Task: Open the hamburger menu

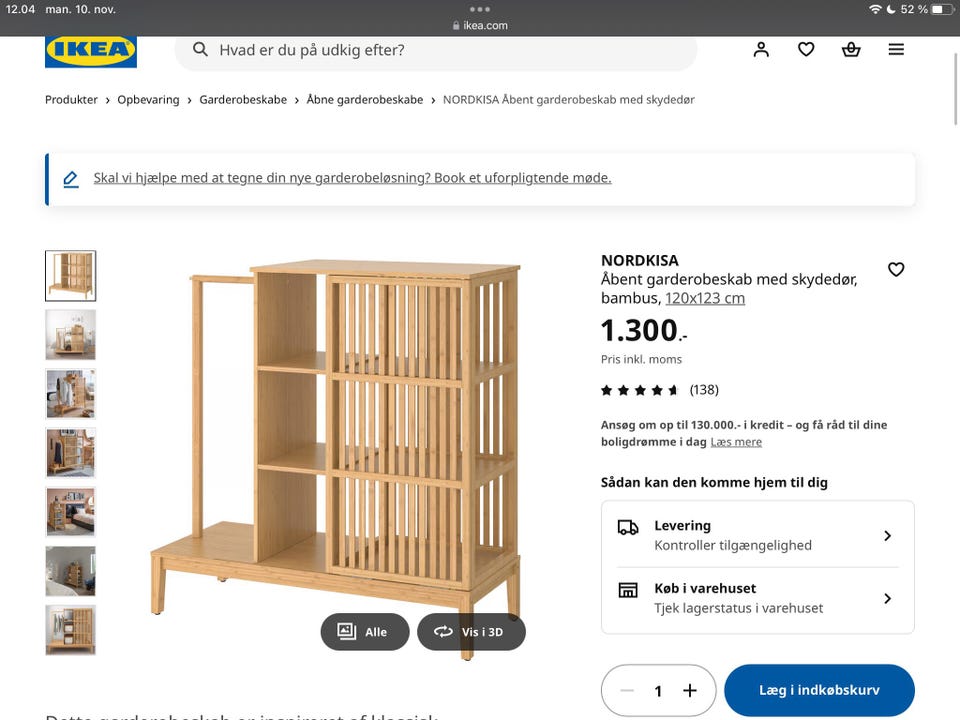Action: pos(896,50)
